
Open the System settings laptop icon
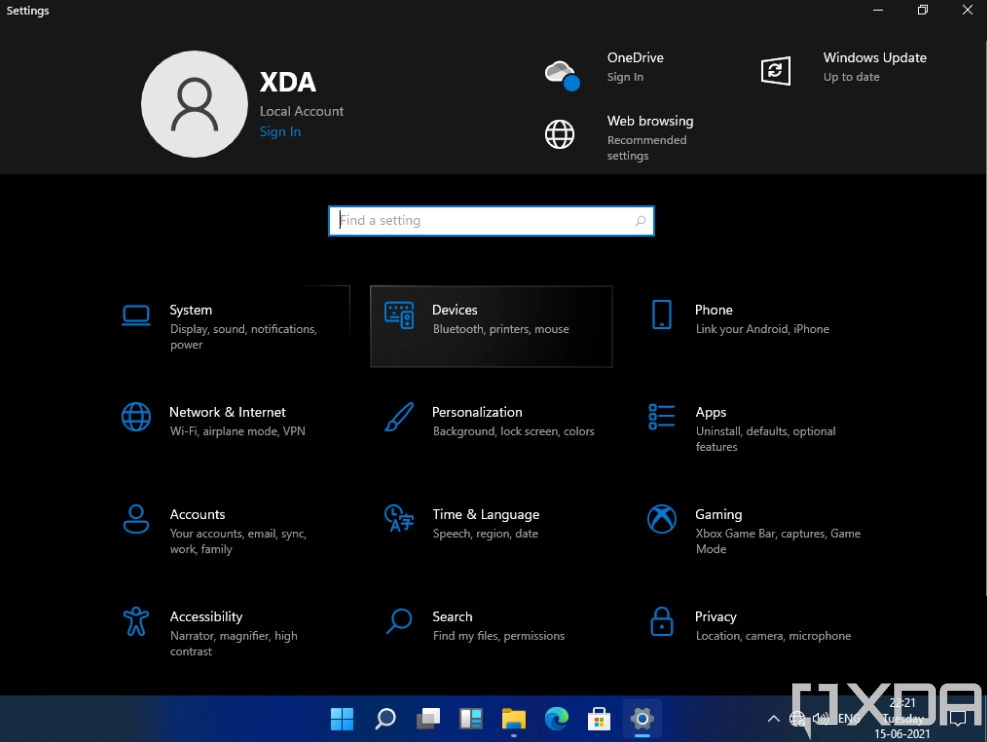point(136,315)
